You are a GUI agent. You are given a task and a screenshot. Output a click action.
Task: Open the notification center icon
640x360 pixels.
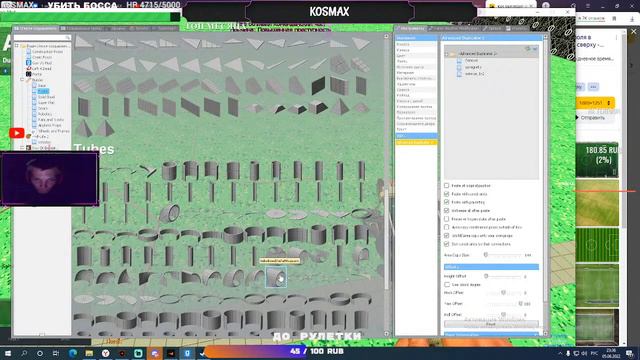tap(630, 353)
